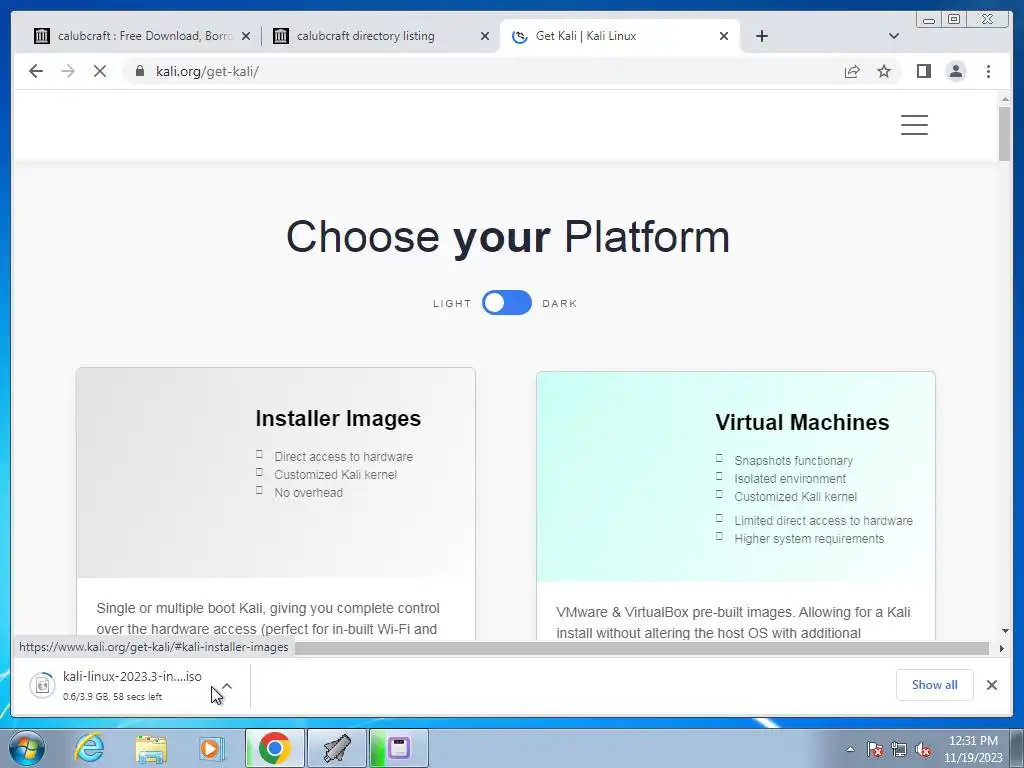Viewport: 1024px width, 768px height.
Task: Open the purple app in the taskbar
Action: point(399,748)
